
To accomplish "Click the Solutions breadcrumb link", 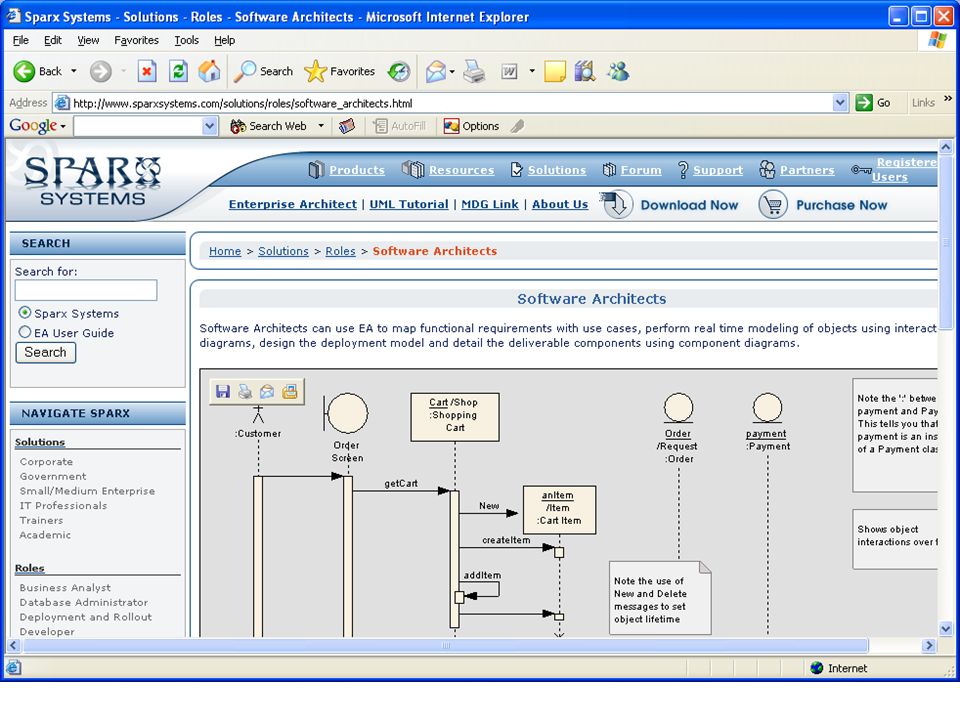I will 283,251.
